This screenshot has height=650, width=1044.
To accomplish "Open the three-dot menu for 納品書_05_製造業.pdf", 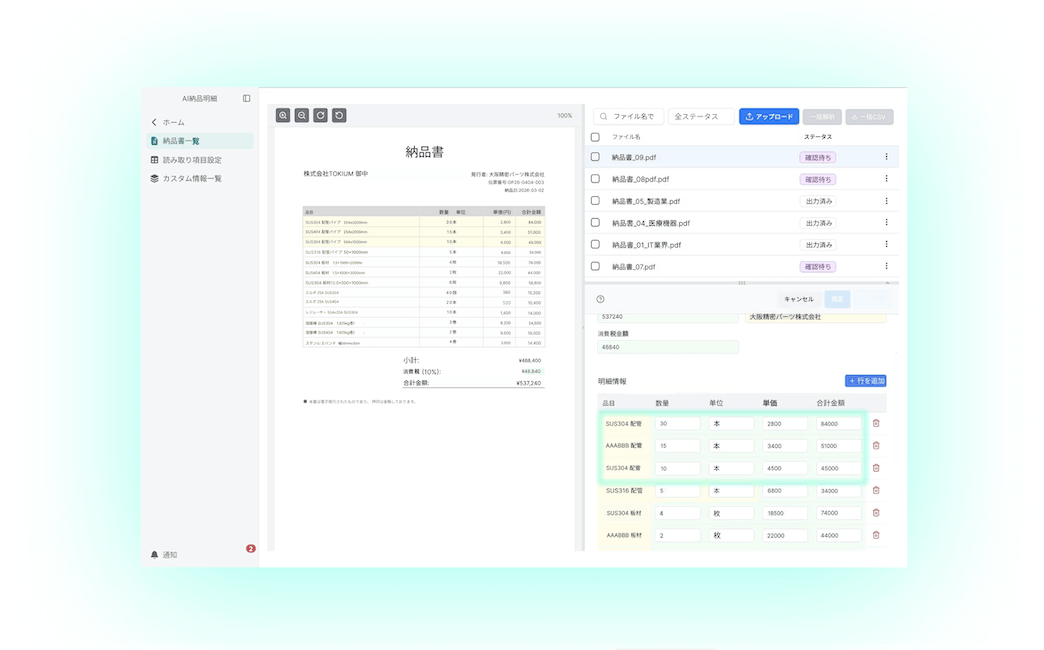I will click(886, 200).
